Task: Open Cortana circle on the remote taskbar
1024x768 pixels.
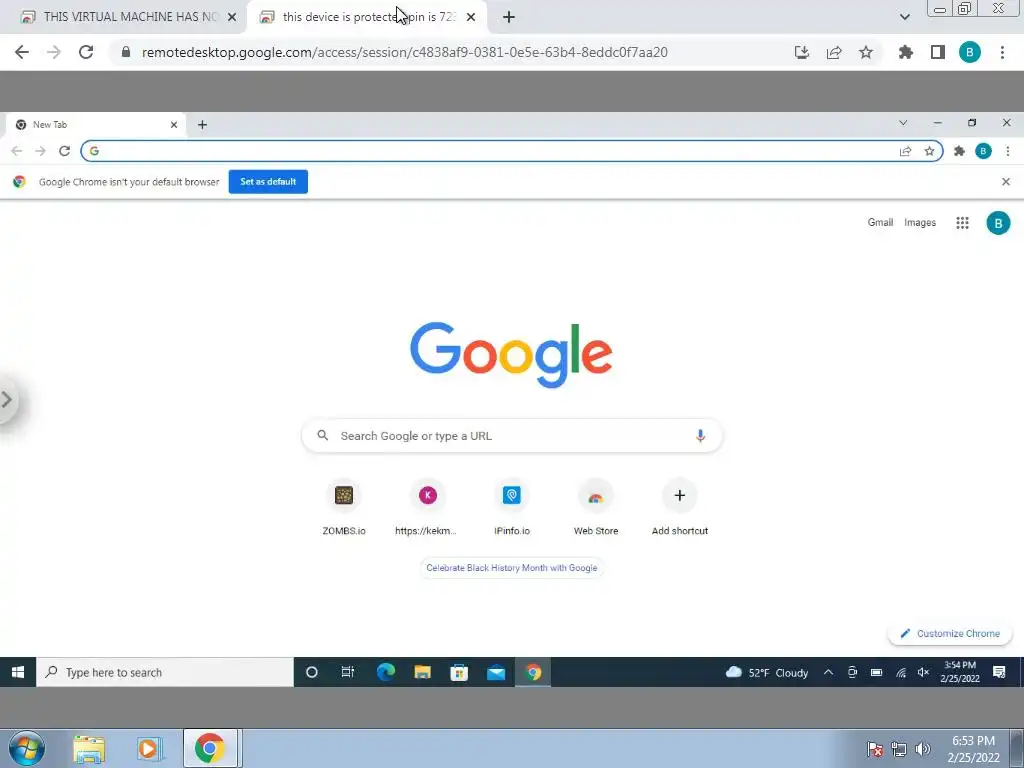Action: 312,672
